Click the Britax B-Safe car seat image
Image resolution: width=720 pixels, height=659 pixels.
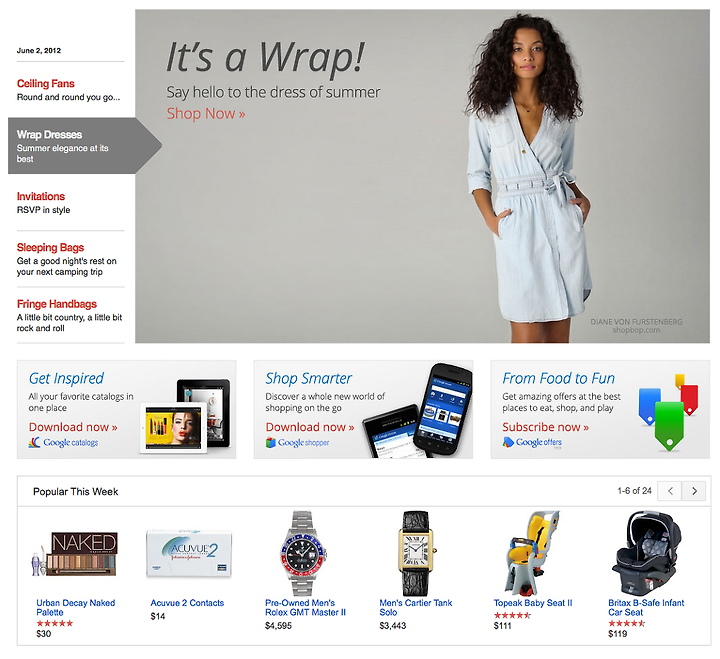(x=647, y=553)
